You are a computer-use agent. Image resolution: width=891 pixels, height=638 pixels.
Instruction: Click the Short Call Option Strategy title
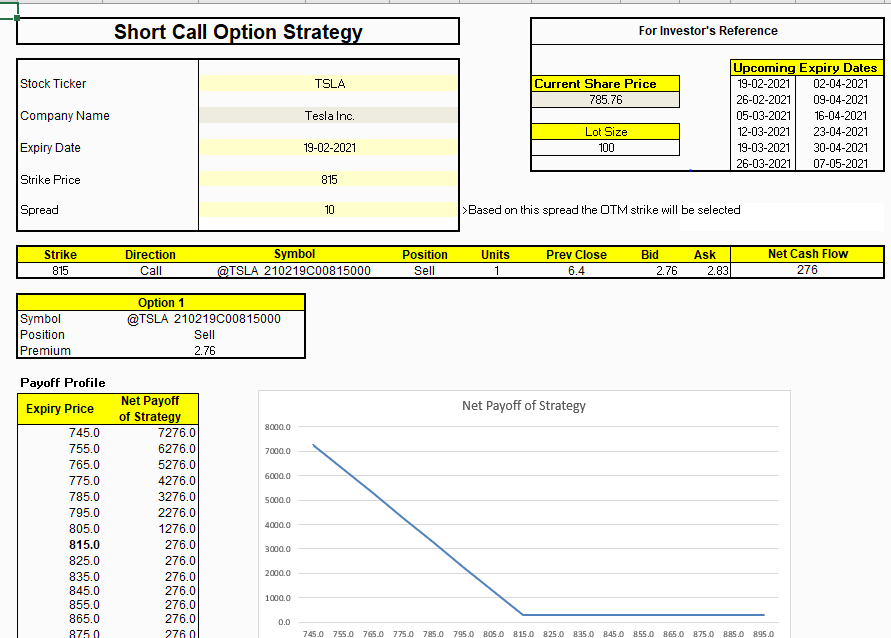[238, 32]
